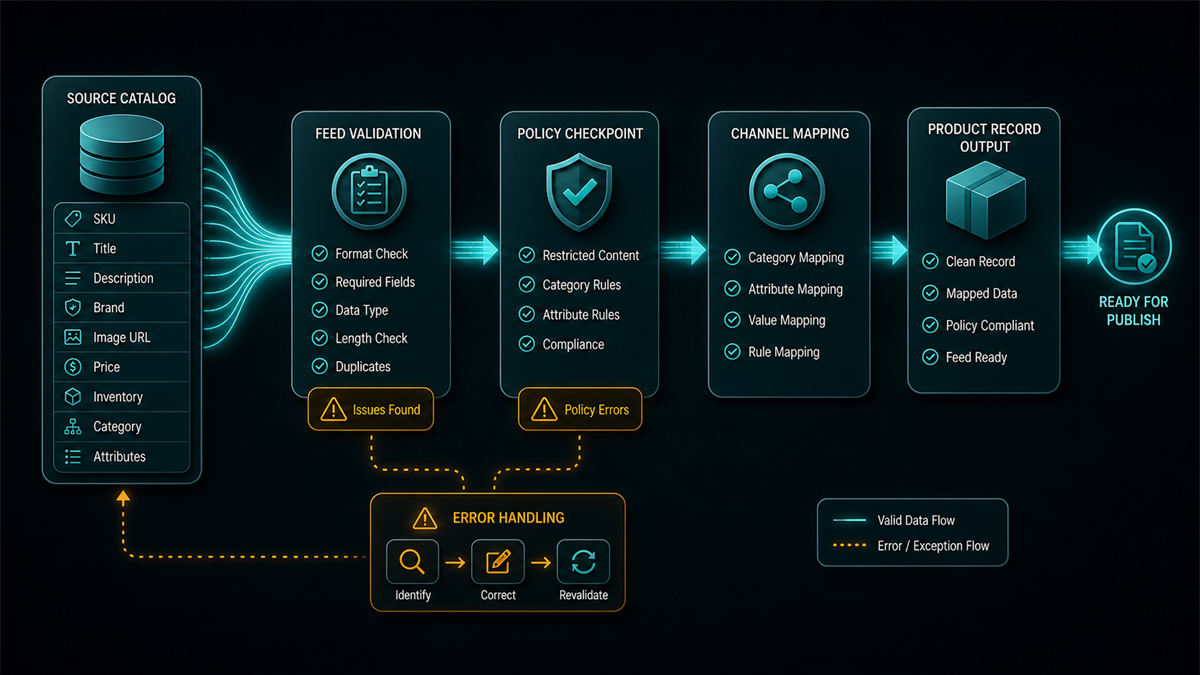Select the Issues Found badge
Viewport: 1200px width, 675px height.
[371, 409]
